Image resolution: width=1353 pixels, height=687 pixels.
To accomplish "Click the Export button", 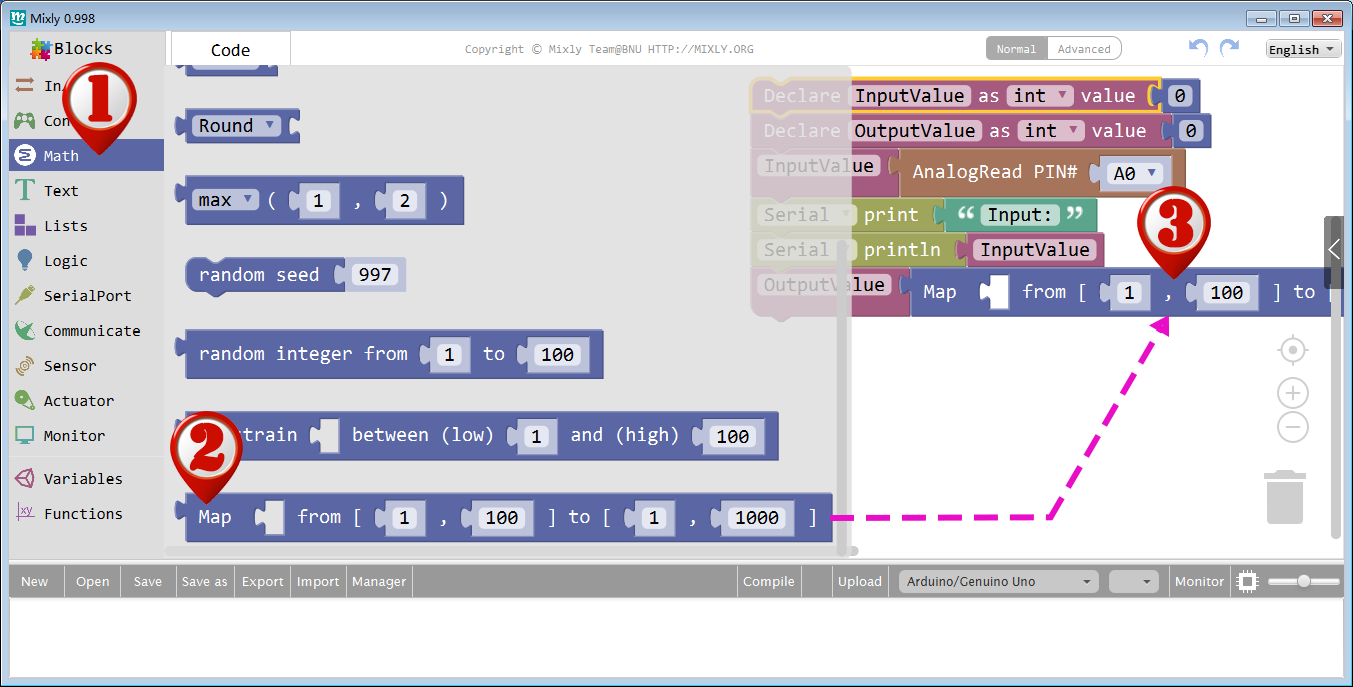I will pyautogui.click(x=263, y=582).
